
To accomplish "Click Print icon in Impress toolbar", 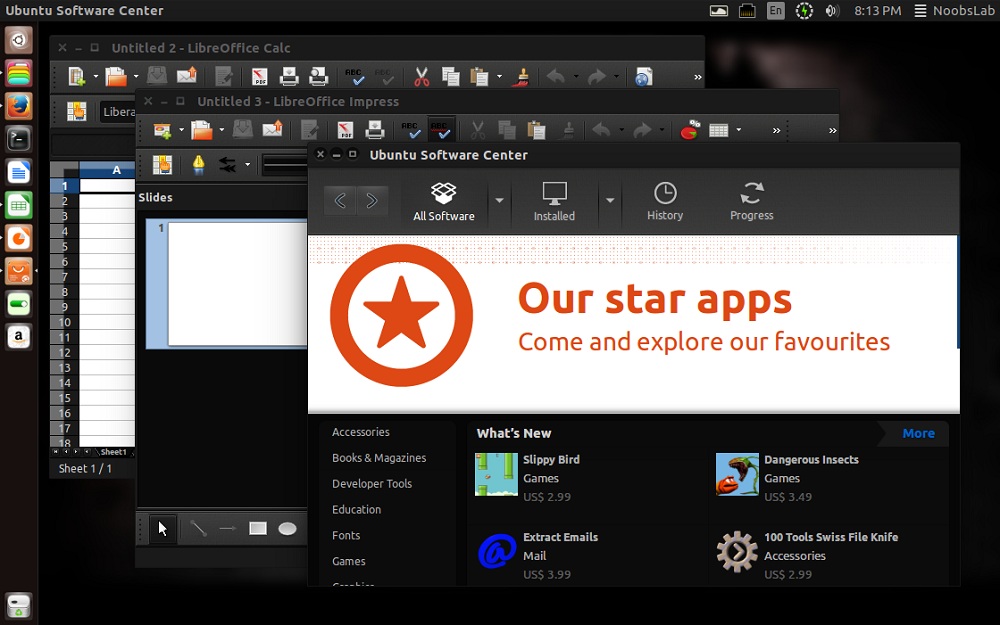I will (374, 130).
